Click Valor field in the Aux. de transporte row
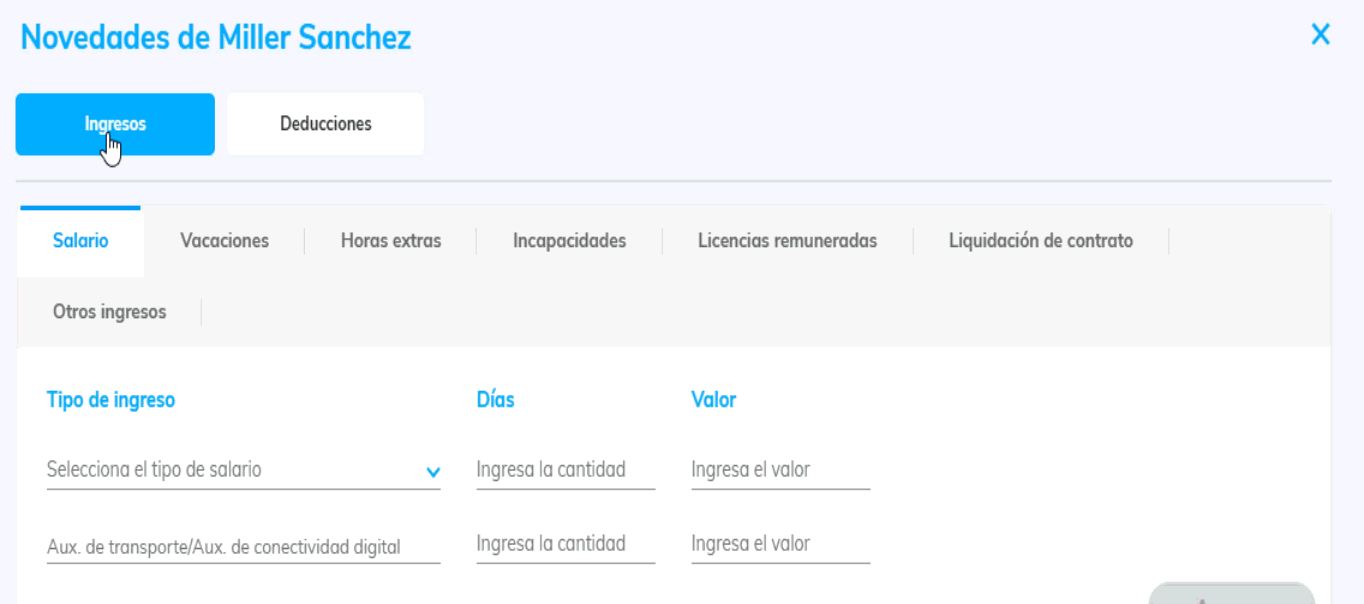The image size is (1364, 604). 780,545
